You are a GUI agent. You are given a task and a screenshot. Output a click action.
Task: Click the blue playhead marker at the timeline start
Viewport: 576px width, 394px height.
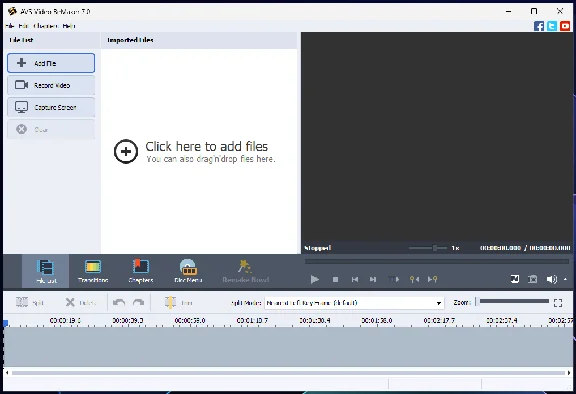pyautogui.click(x=6, y=323)
